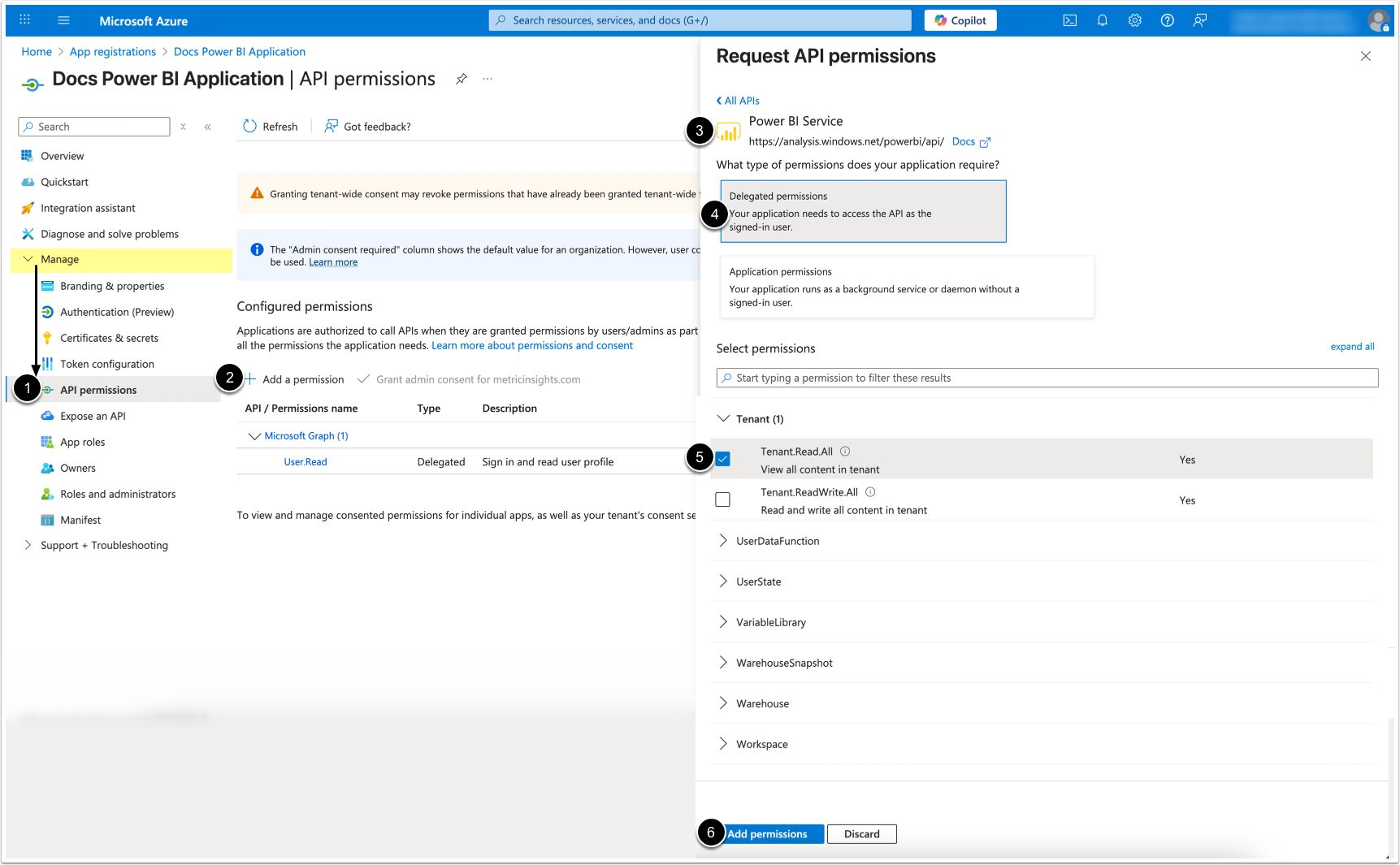The image size is (1400, 865).
Task: Click the Overview icon in sidebar
Action: [27, 156]
